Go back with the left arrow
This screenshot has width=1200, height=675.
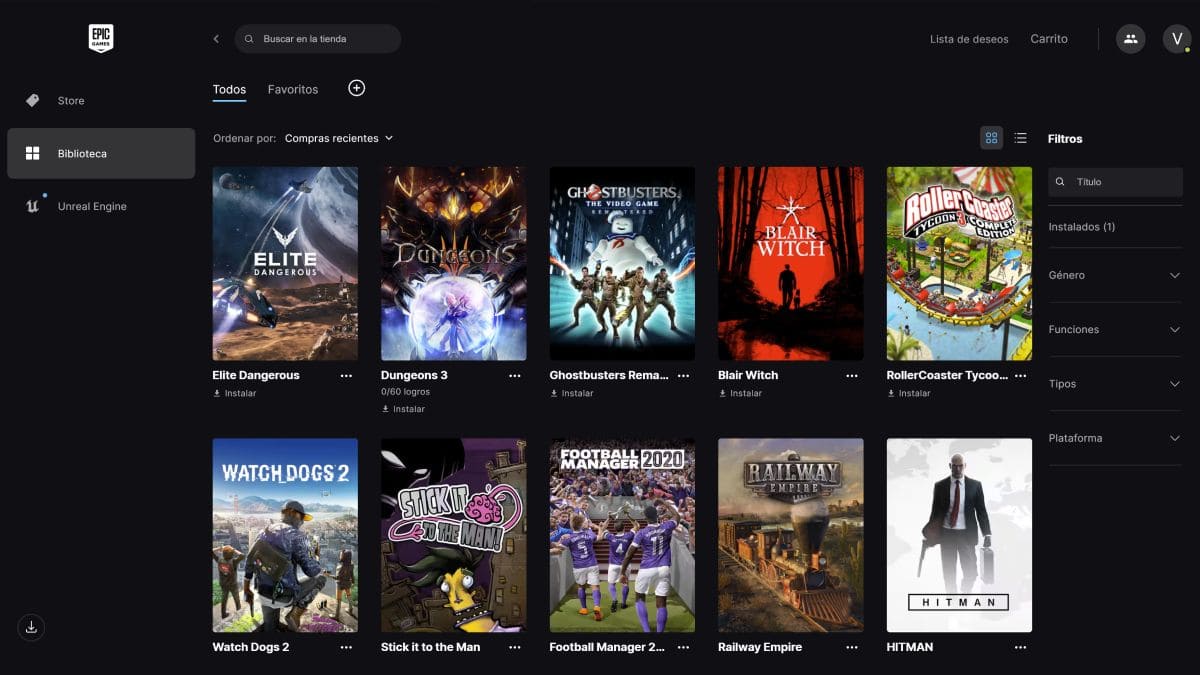coord(216,39)
